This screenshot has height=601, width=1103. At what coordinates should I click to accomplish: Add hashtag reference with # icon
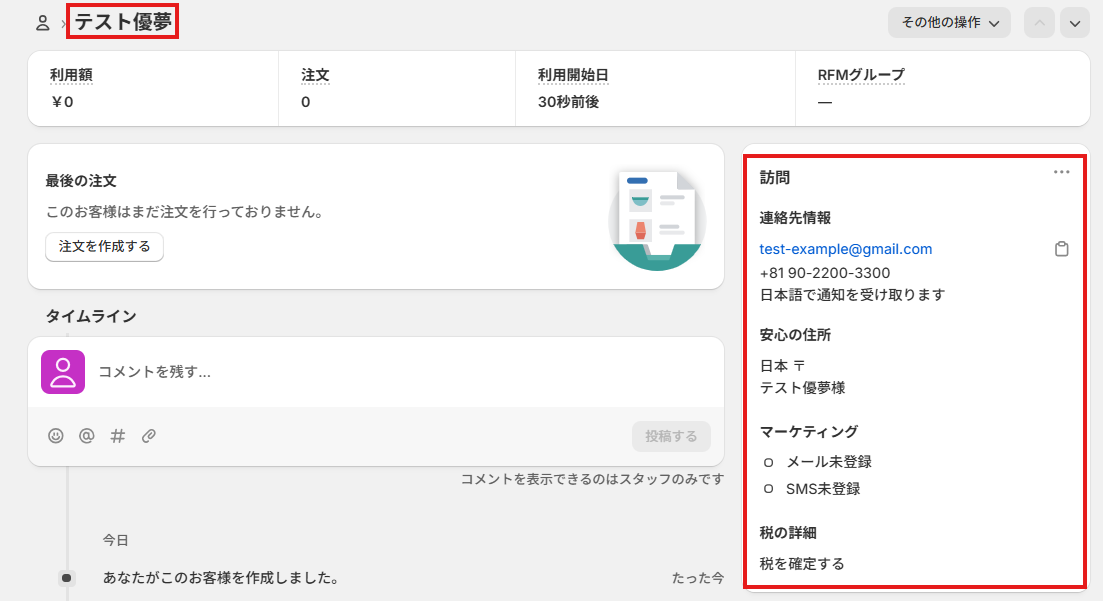[x=117, y=436]
